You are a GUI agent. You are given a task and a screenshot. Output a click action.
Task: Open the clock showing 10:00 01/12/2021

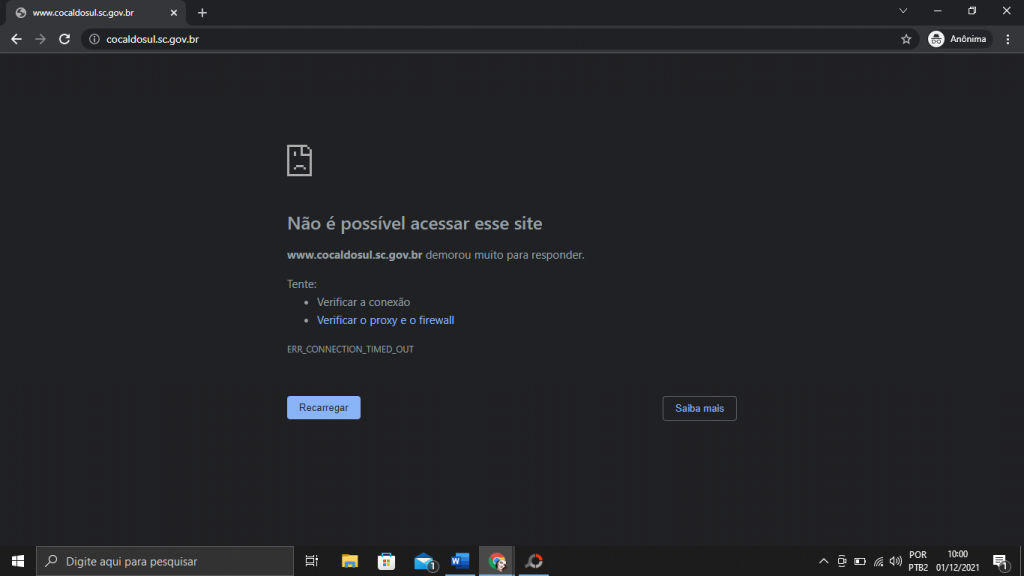(x=957, y=561)
